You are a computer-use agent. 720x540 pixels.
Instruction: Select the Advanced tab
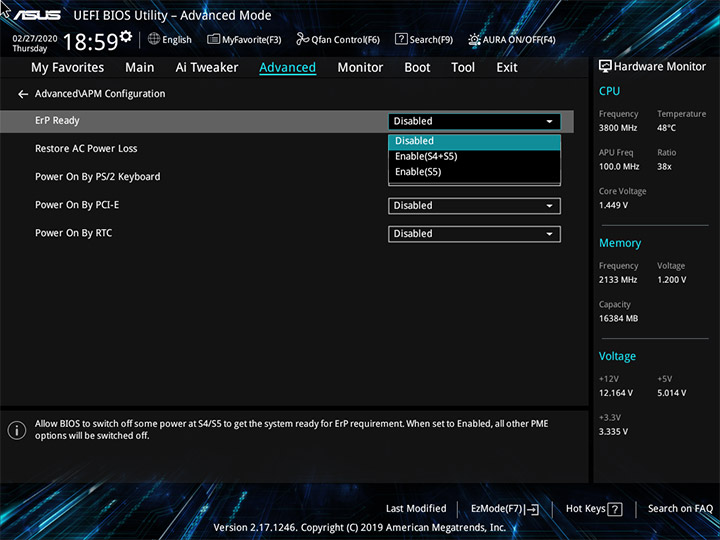pyautogui.click(x=287, y=68)
